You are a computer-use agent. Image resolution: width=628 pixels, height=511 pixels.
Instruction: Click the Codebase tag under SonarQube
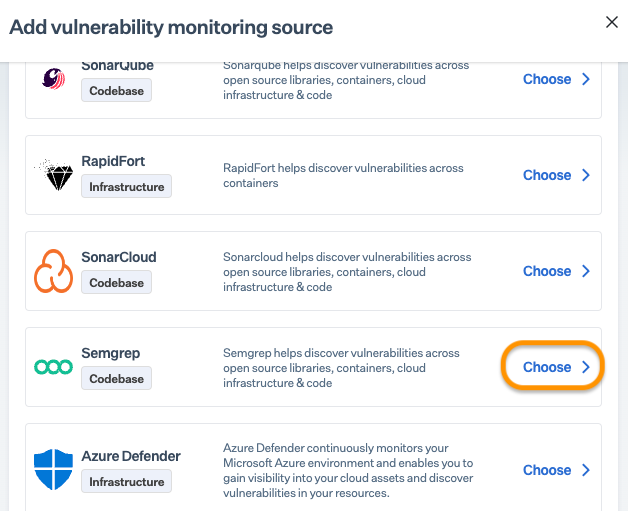point(117,91)
